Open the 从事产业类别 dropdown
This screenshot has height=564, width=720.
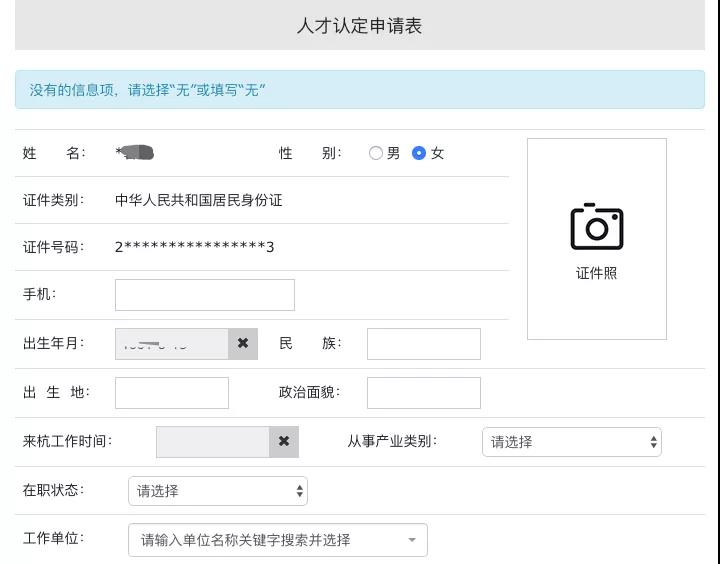pos(572,442)
